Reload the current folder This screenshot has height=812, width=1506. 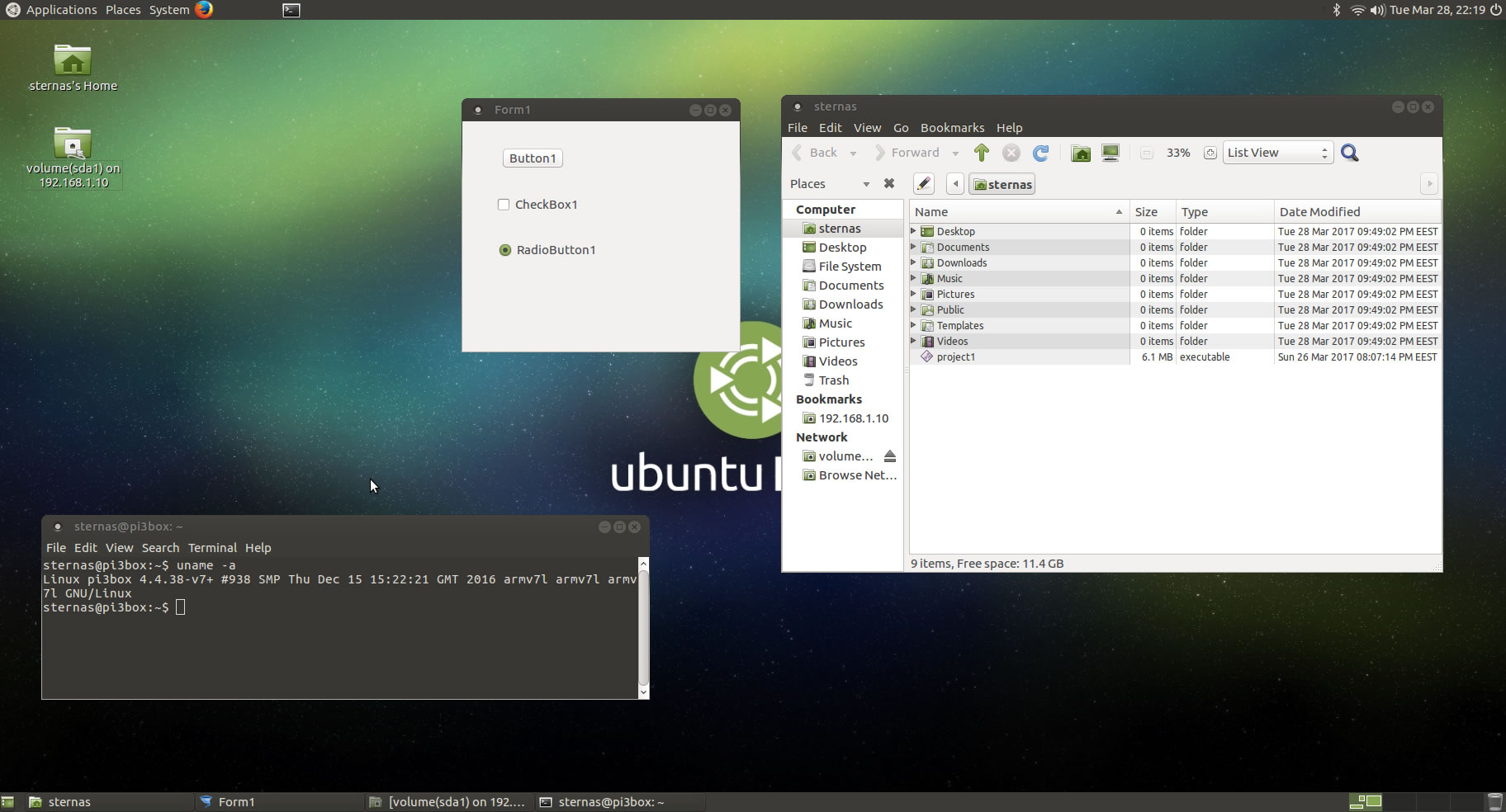1041,153
